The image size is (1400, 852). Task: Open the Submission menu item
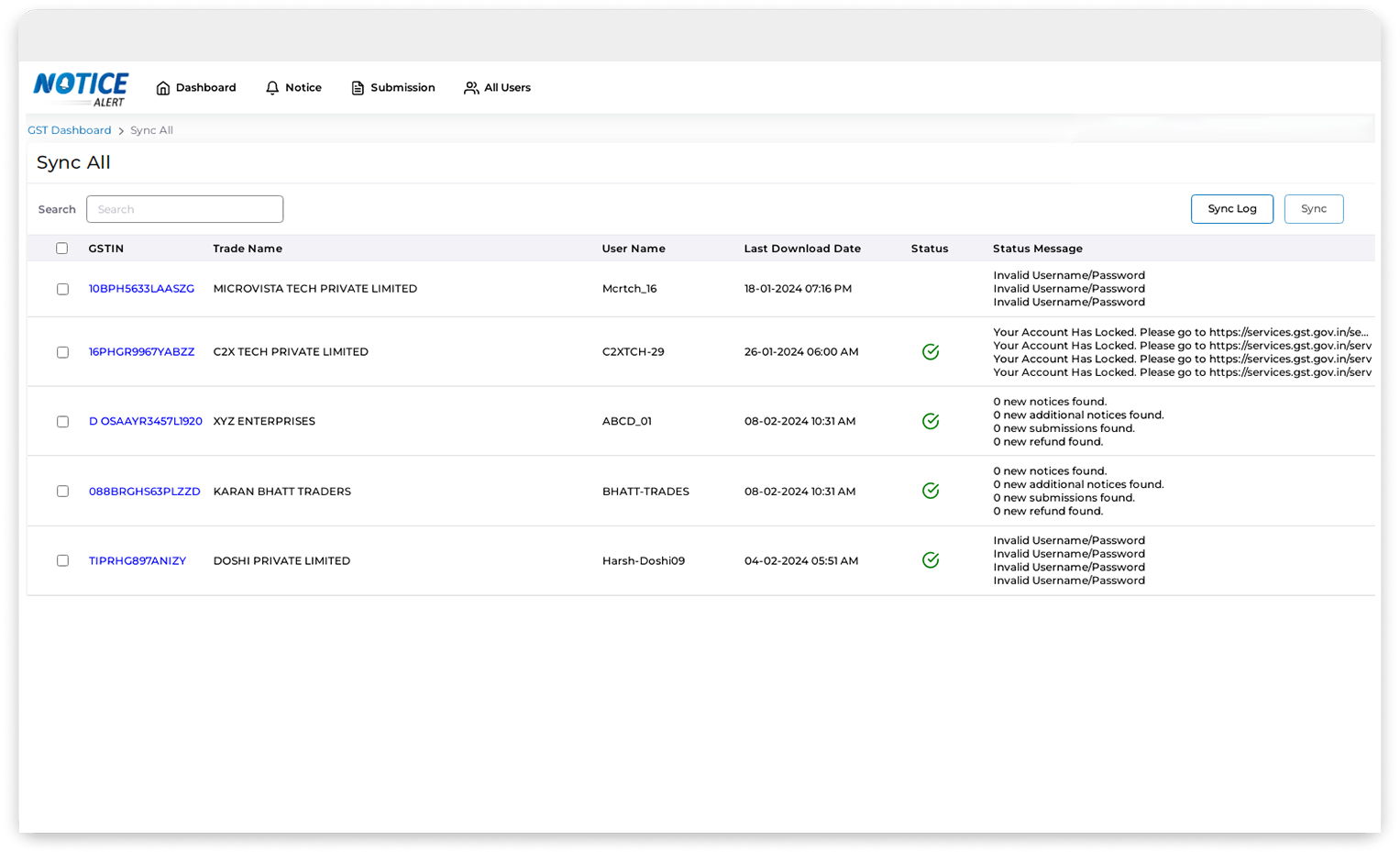[402, 88]
